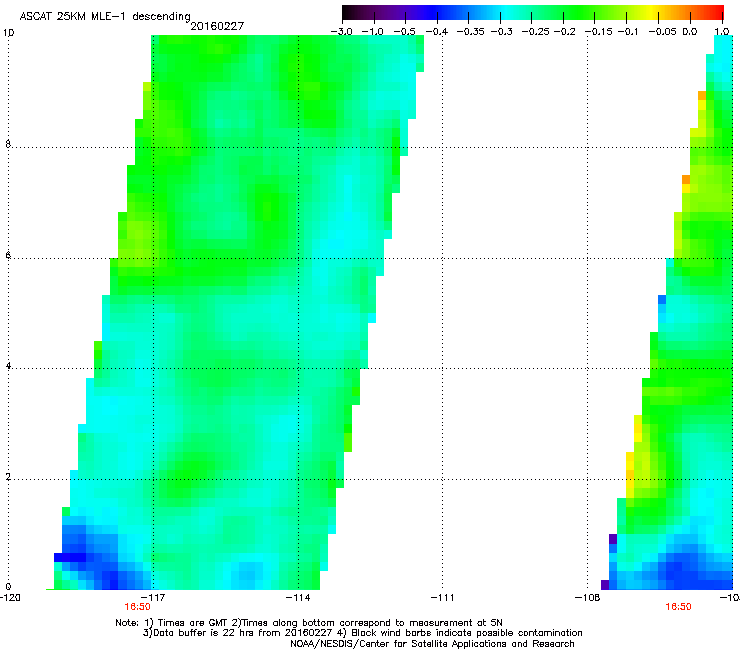Click the NOAA/NESDIS credit line
This screenshot has width=740, height=650.
tap(432, 644)
